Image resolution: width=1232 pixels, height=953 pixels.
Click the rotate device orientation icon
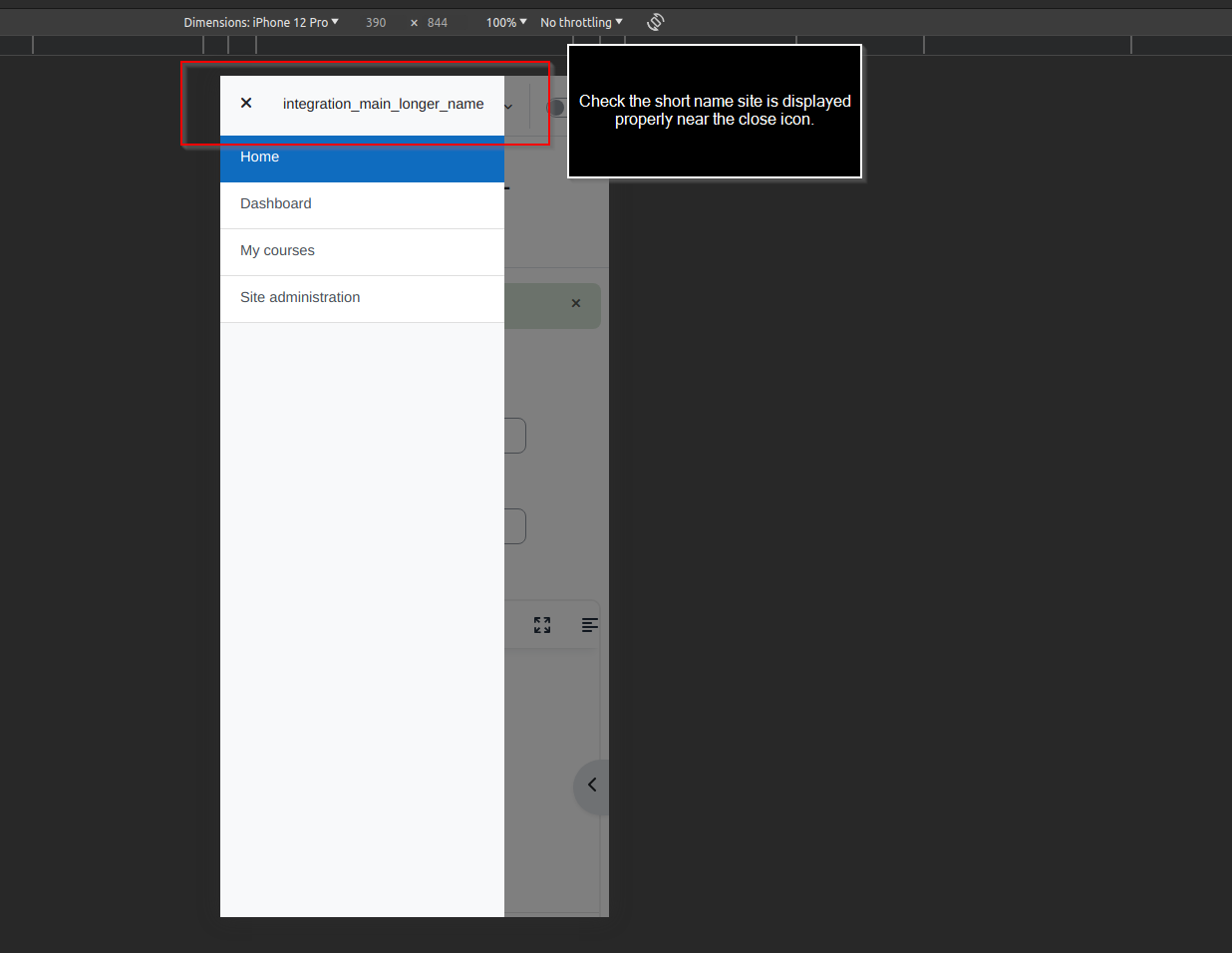pos(655,22)
